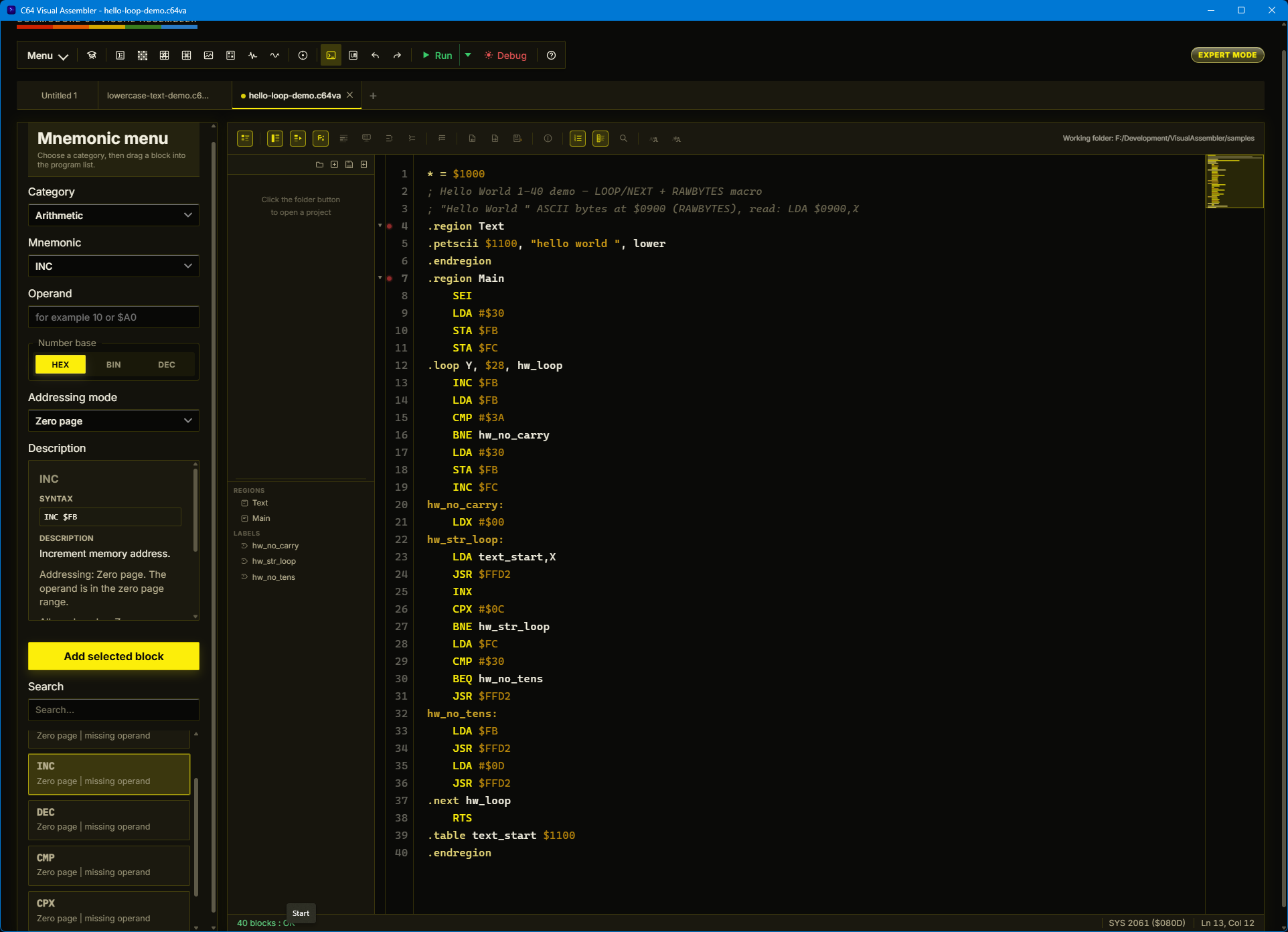
Task: Open the main Menu dropdown
Action: (48, 56)
